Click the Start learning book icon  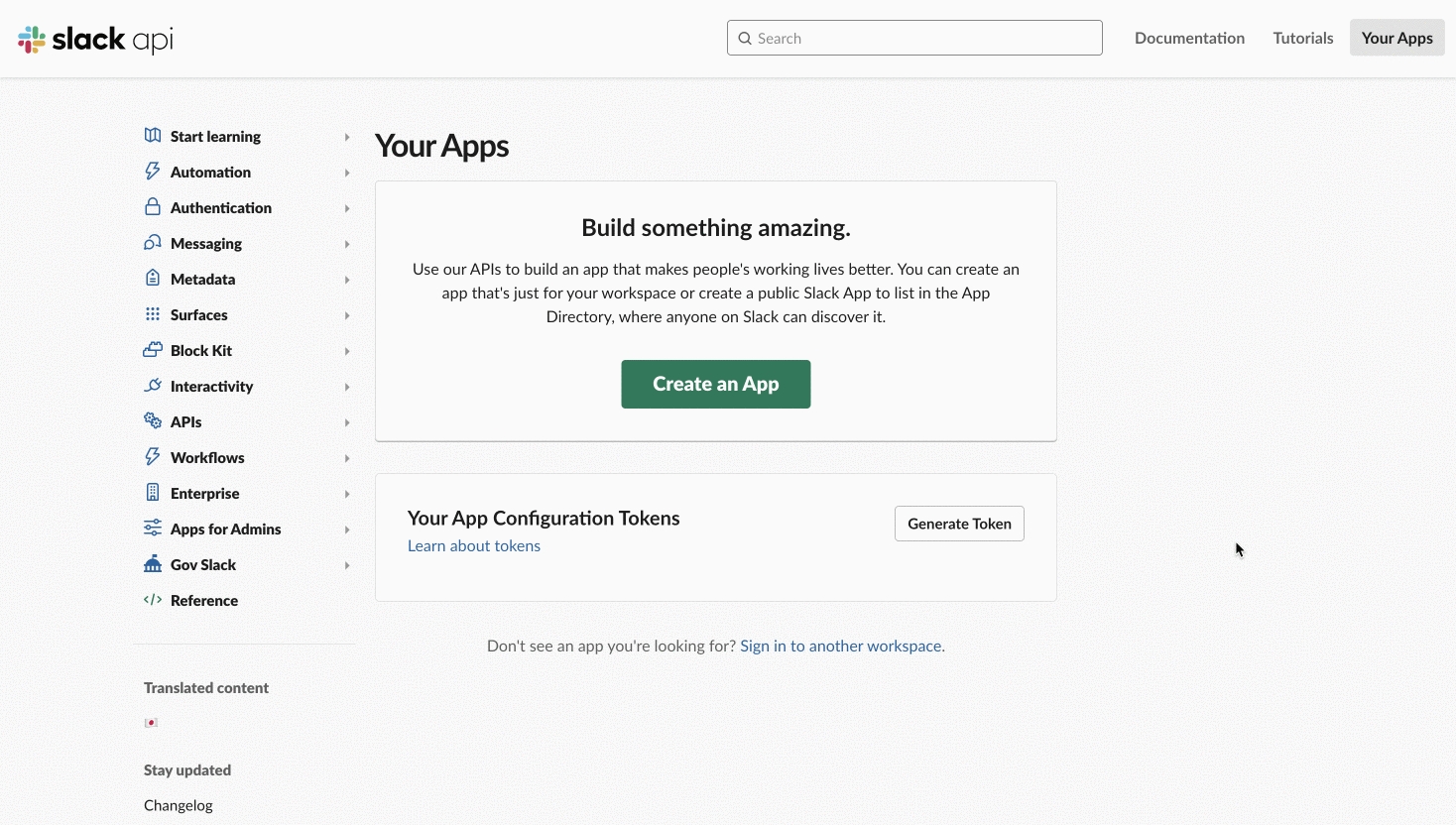(x=152, y=136)
